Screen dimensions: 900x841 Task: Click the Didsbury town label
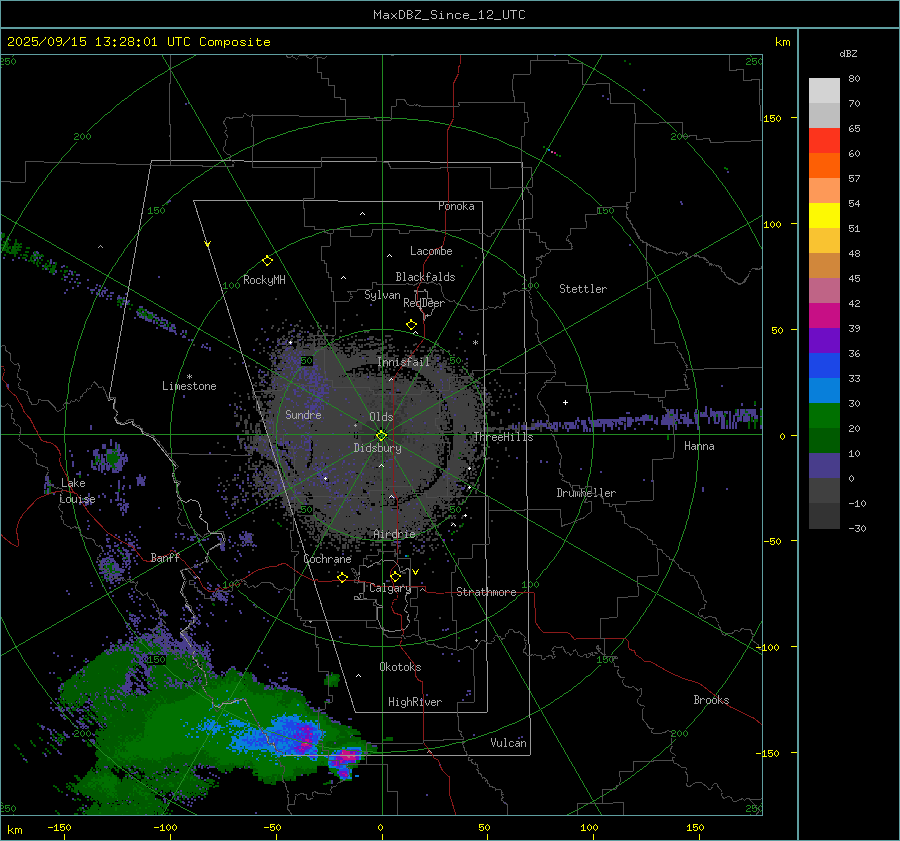coord(377,448)
